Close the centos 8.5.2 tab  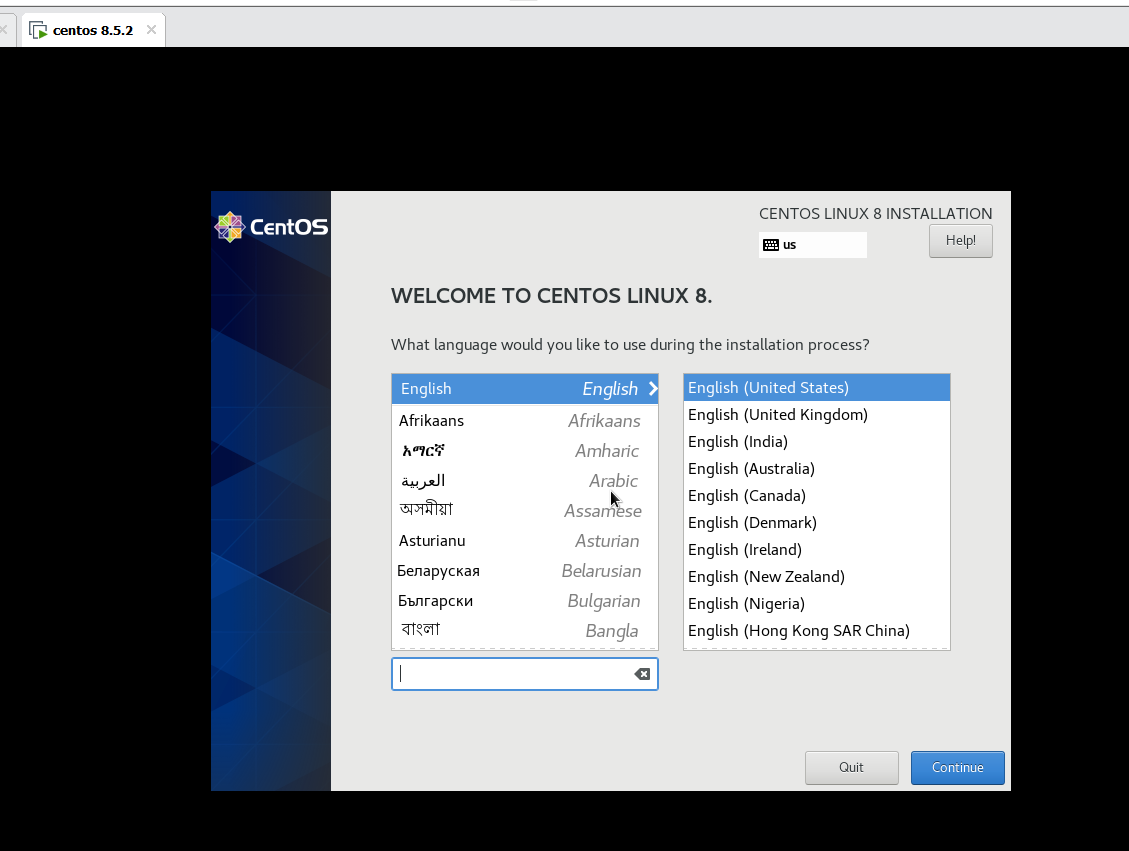point(151,30)
